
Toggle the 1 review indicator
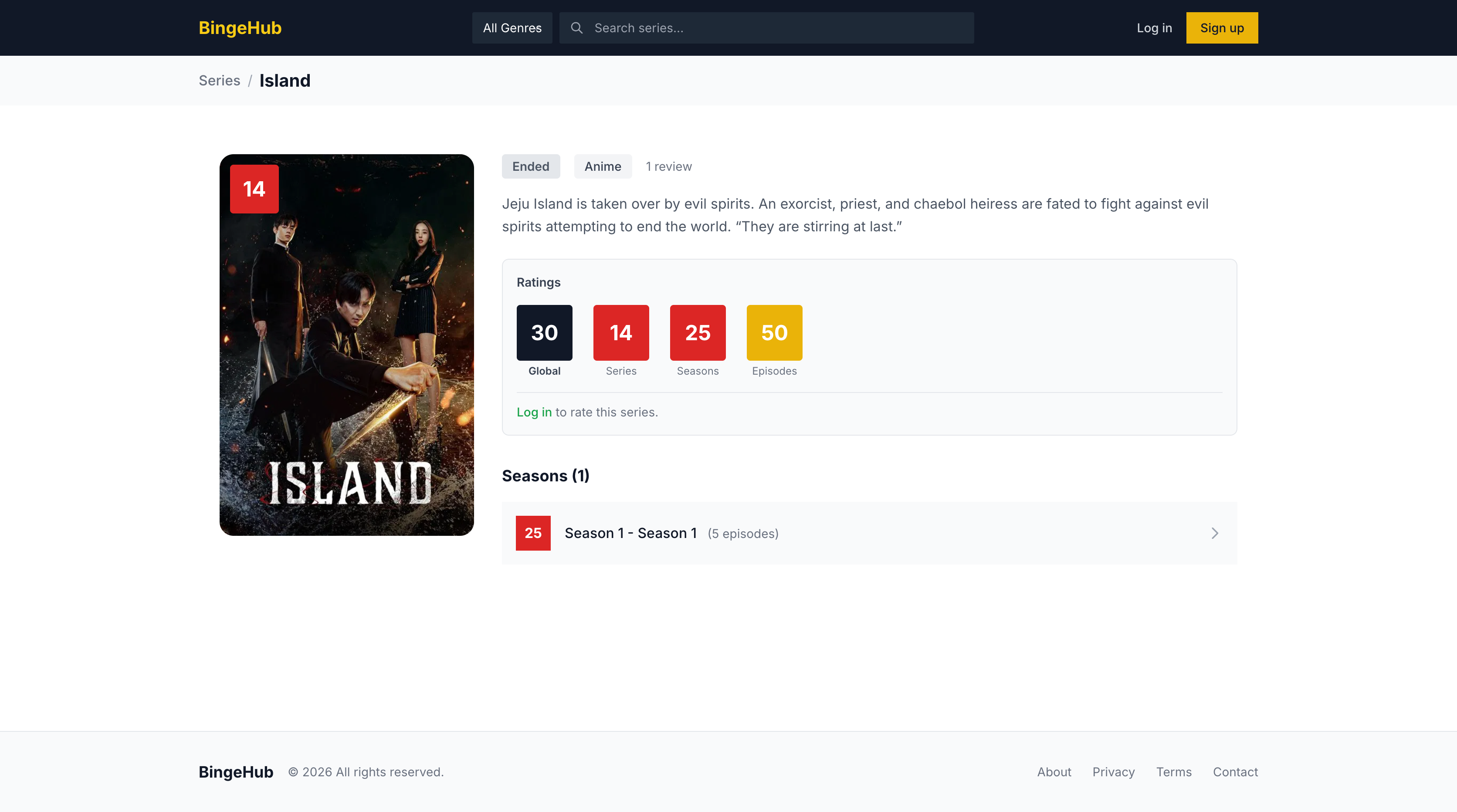click(668, 166)
